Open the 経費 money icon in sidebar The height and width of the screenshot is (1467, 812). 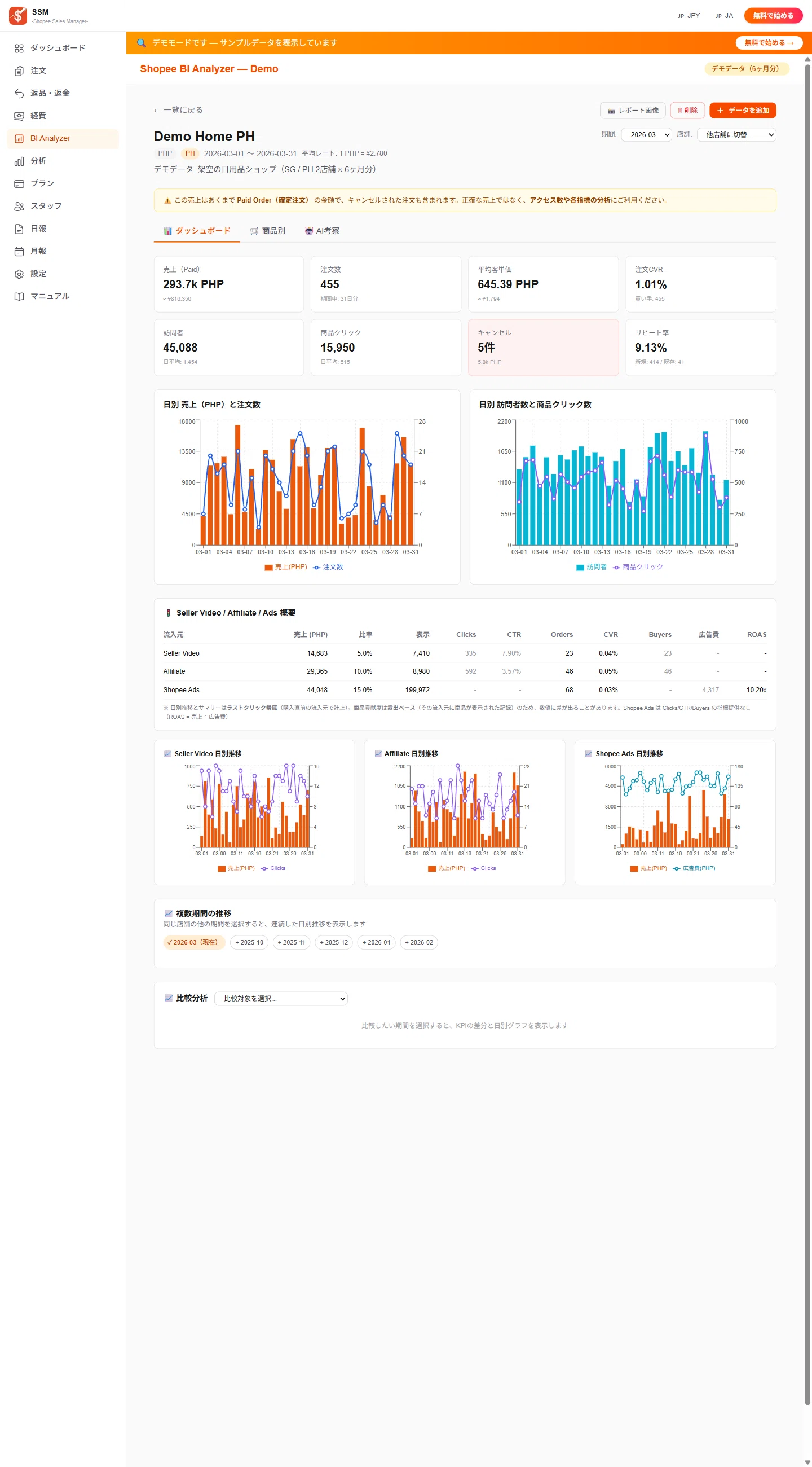(19, 116)
